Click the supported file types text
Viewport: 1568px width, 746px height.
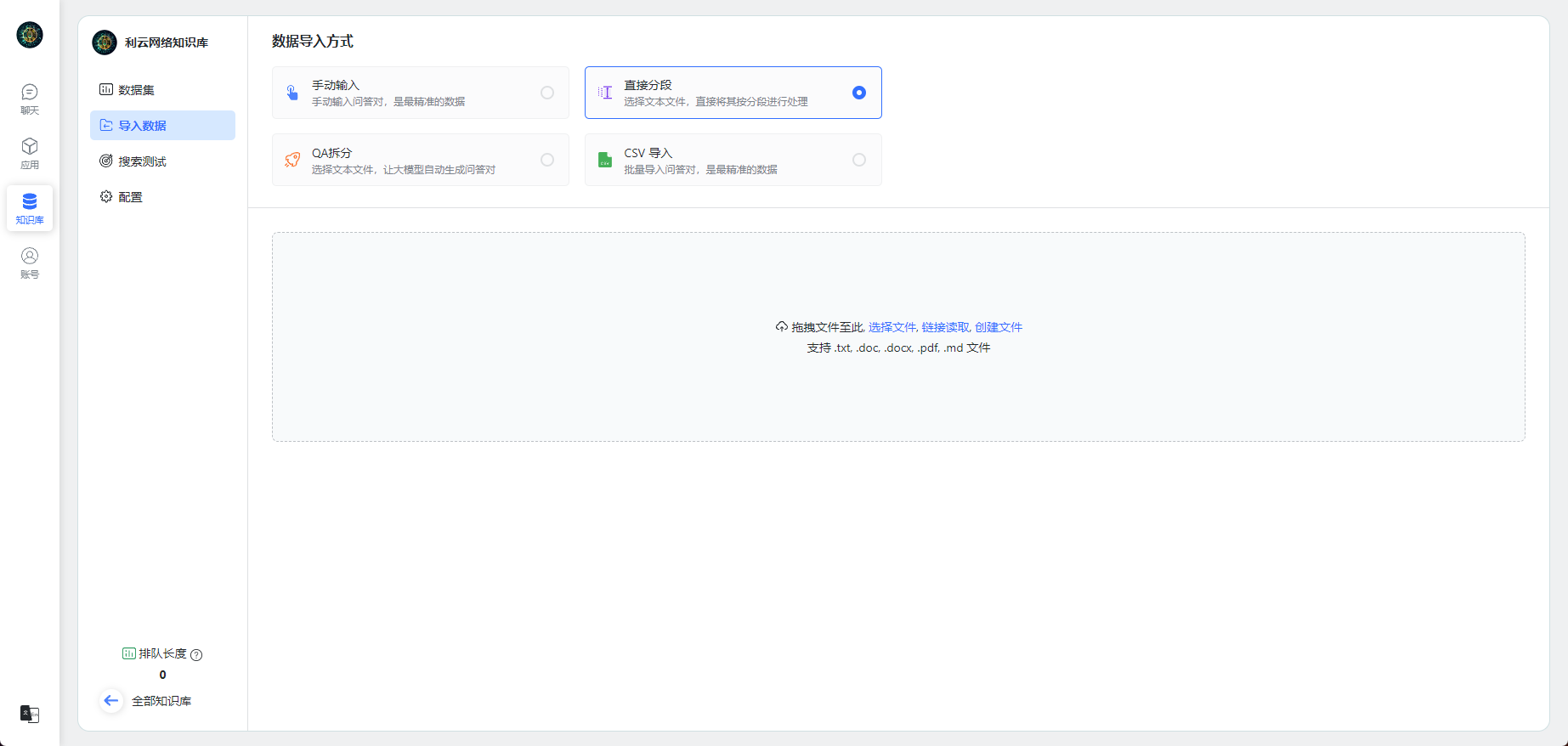click(x=898, y=348)
